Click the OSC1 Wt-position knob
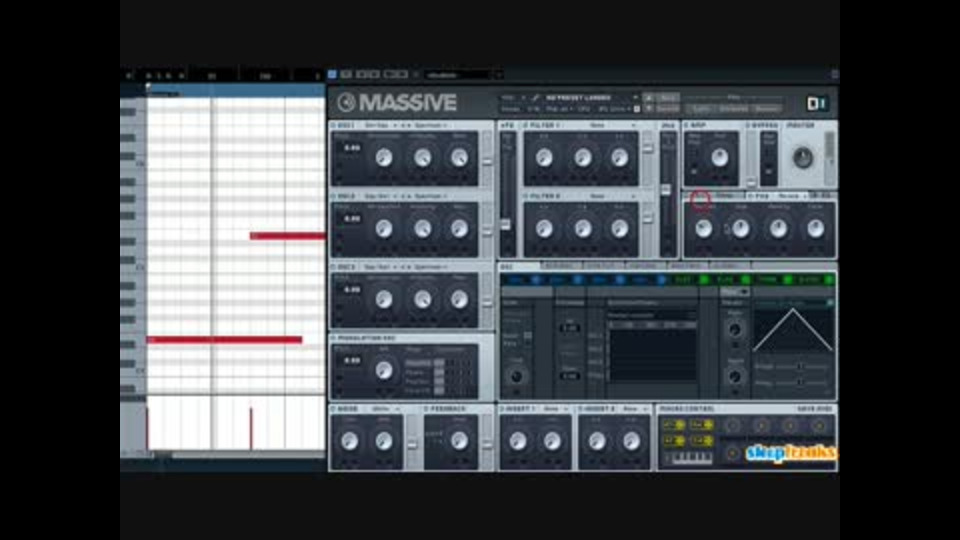This screenshot has height=540, width=960. pos(384,158)
